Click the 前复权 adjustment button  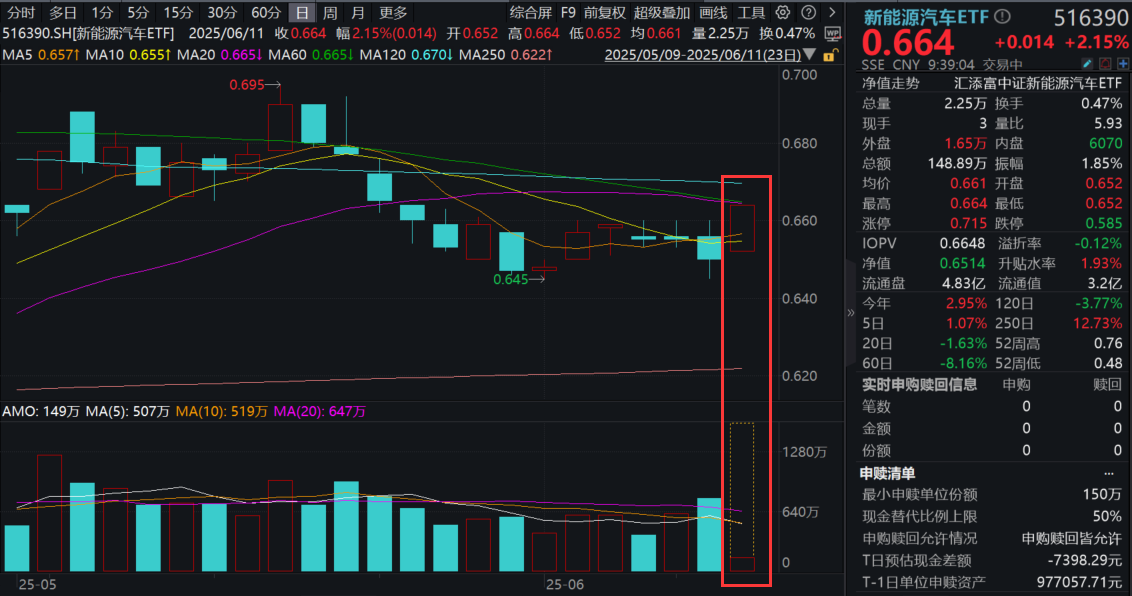[x=604, y=12]
